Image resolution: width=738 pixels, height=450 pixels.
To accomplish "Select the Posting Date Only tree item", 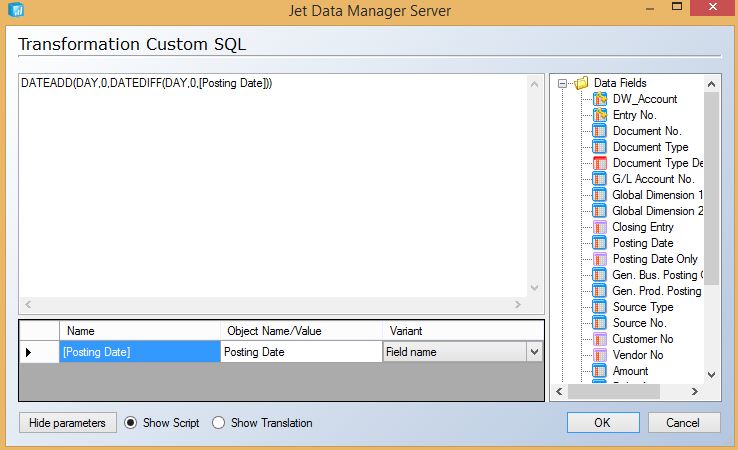I will tap(655, 259).
